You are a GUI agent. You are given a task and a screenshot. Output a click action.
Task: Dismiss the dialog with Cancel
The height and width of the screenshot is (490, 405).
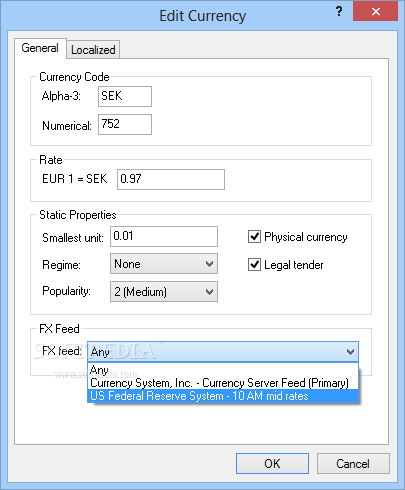(x=353, y=463)
